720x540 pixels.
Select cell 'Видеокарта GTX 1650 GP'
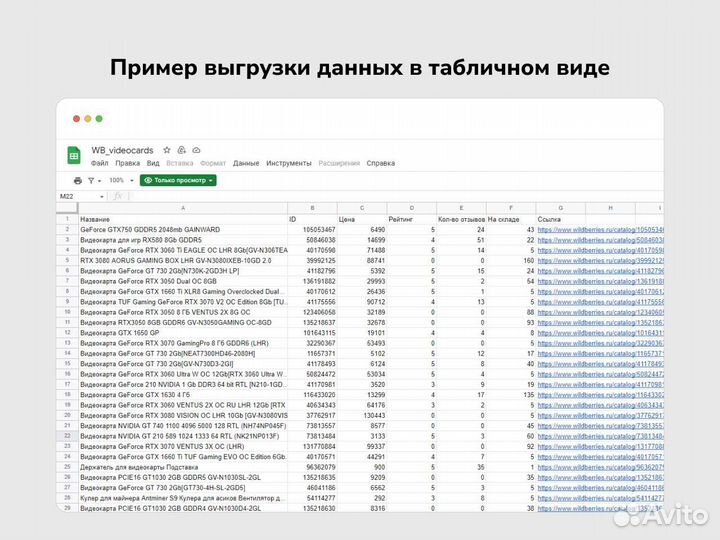point(183,333)
